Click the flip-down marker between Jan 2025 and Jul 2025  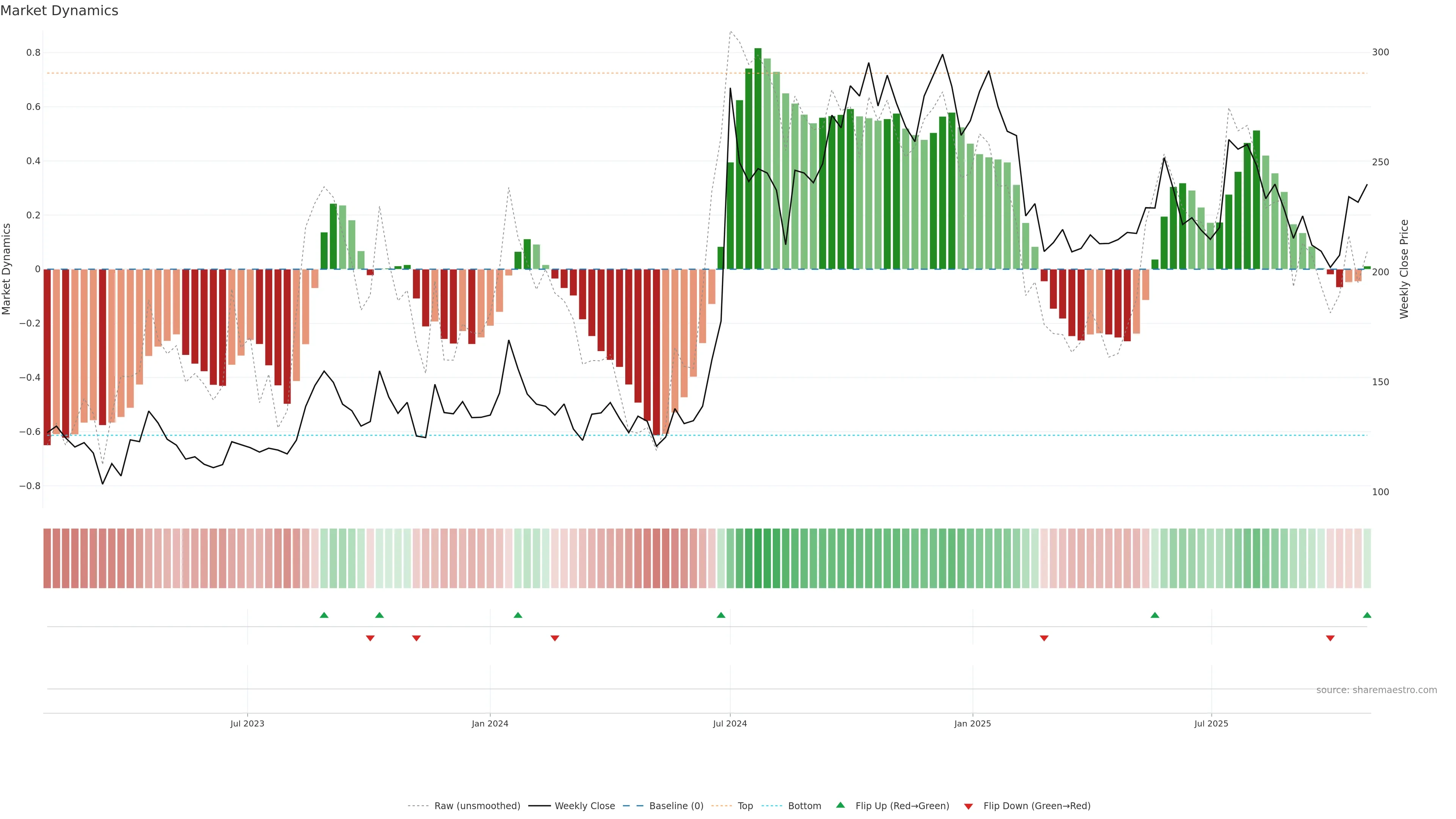point(1044,638)
